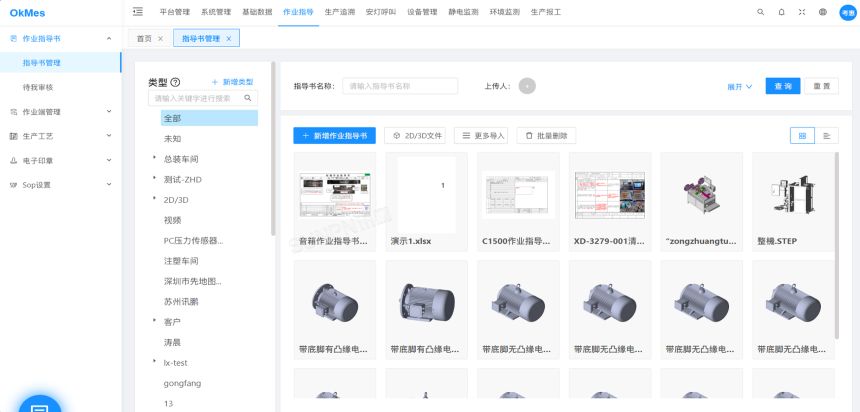Switch to list view icon
Screen dimensions: 860x412
[x=827, y=136]
